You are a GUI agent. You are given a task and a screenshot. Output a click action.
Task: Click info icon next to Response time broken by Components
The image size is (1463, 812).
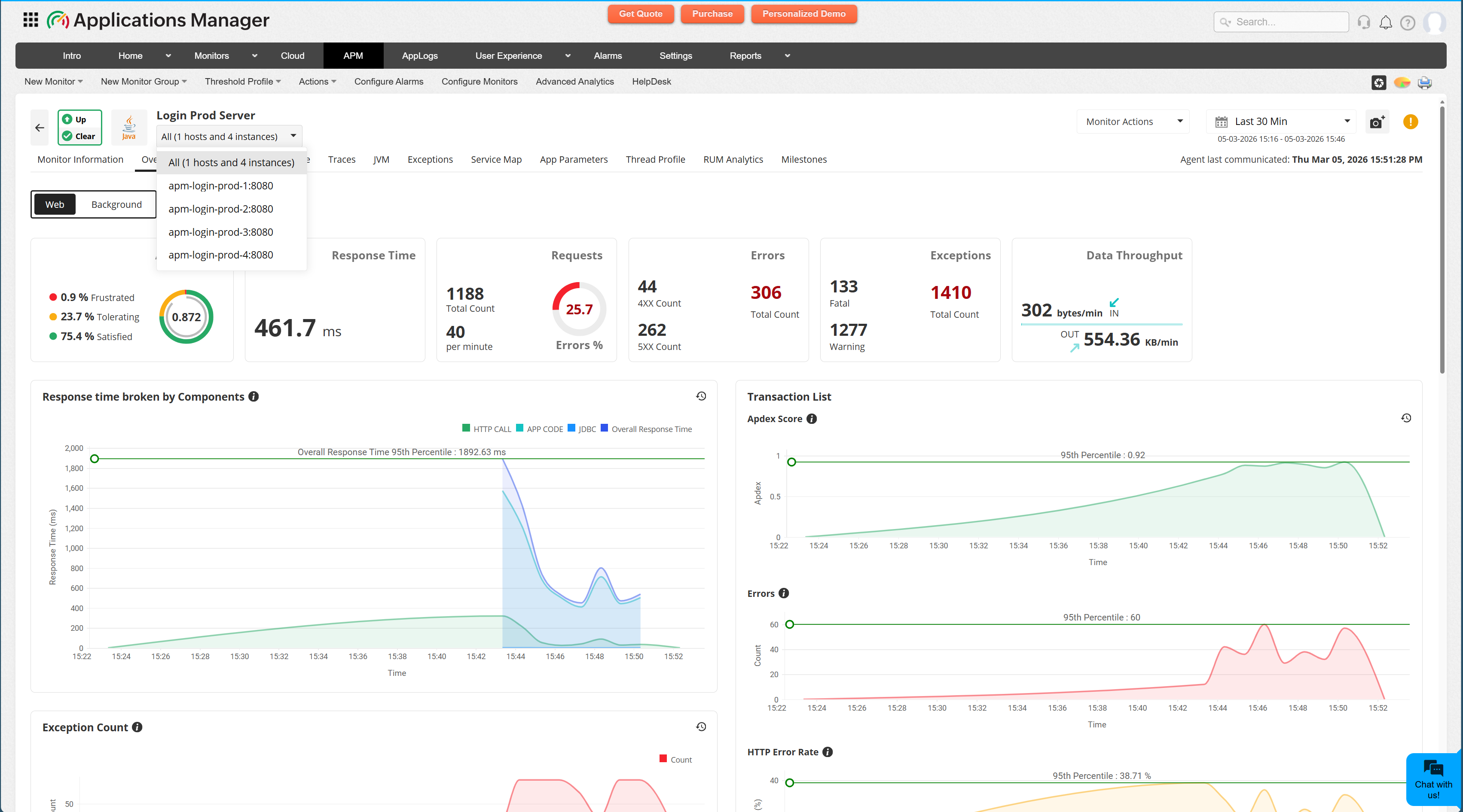point(254,397)
